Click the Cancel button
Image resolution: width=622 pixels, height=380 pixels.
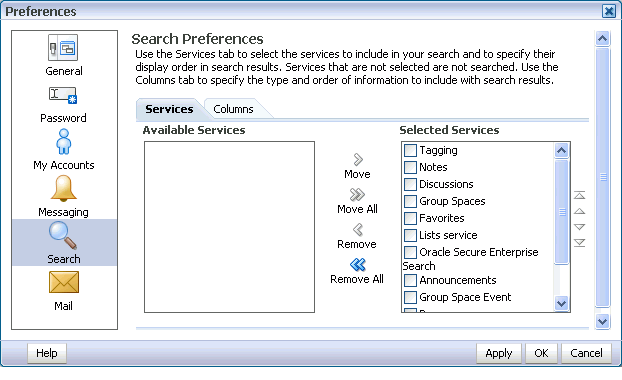click(586, 353)
